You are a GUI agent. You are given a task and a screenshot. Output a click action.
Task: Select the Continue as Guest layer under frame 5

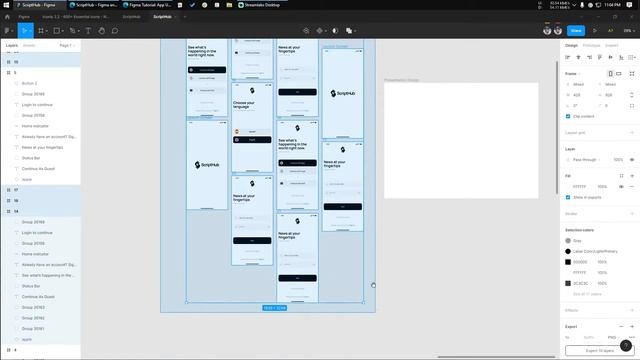point(38,169)
